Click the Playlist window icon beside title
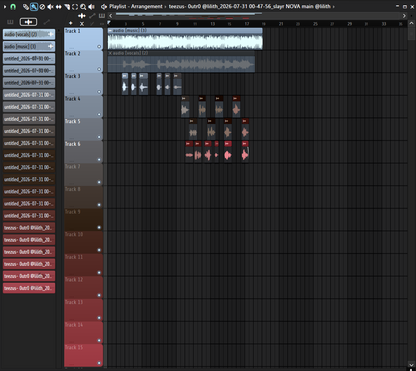The height and width of the screenshot is (371, 416). coord(104,6)
